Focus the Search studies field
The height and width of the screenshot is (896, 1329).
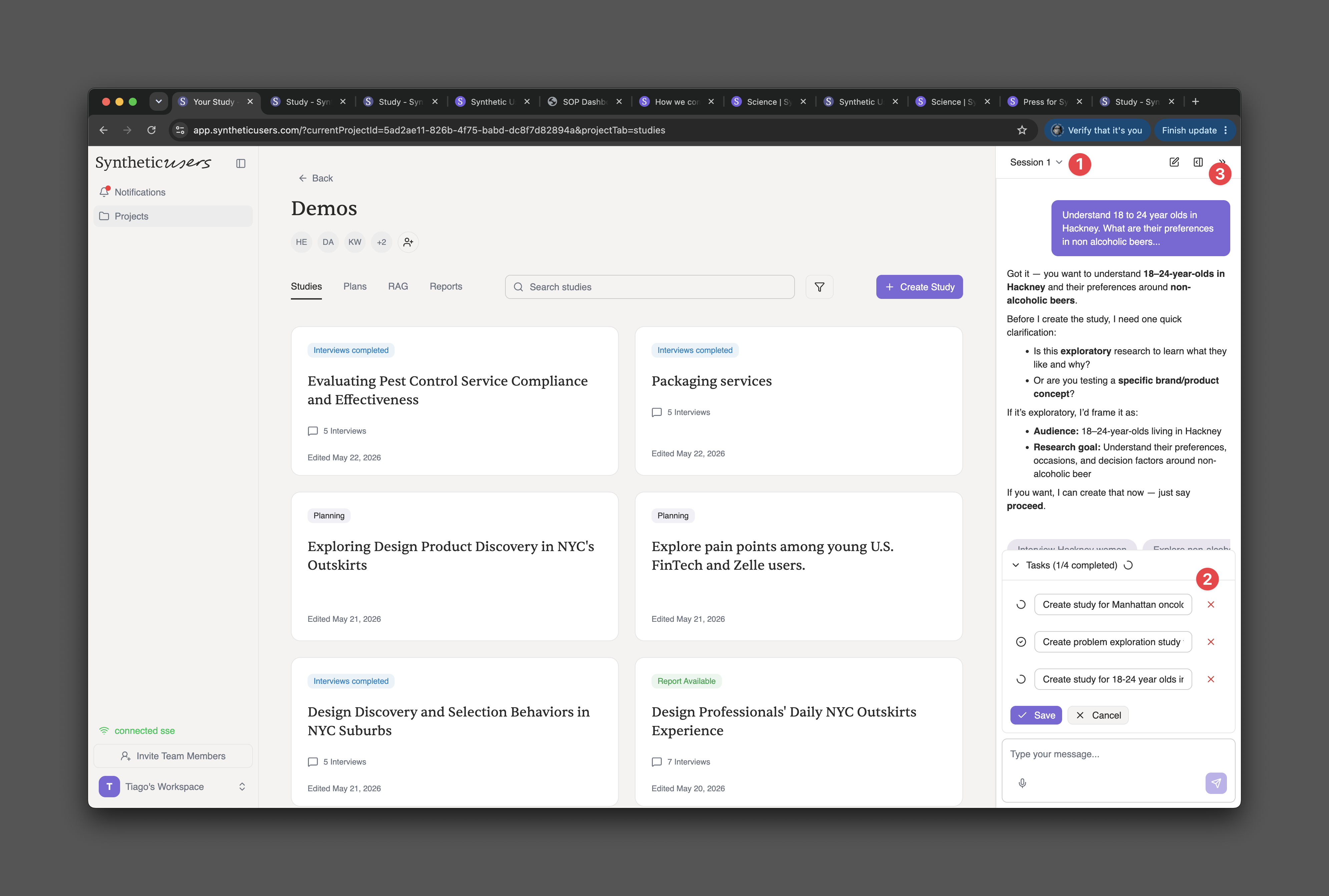coord(649,287)
